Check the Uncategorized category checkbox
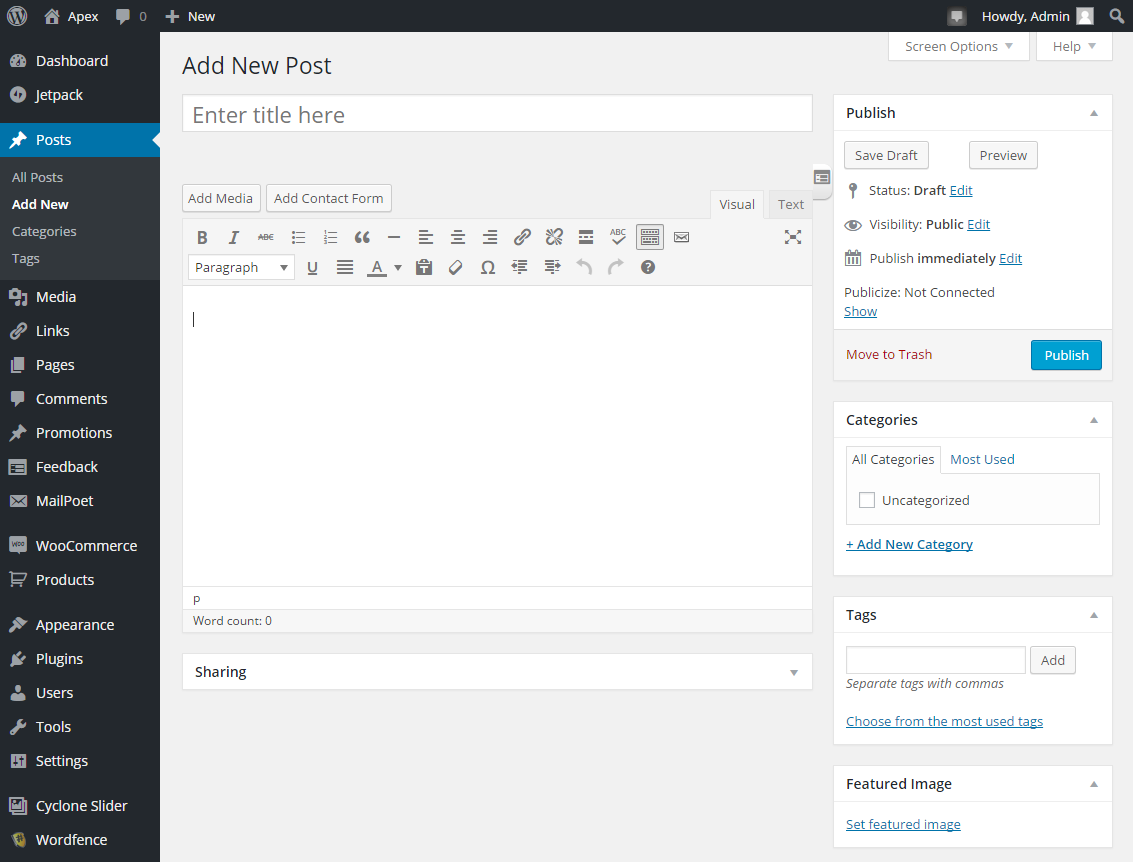1133x862 pixels. [x=867, y=500]
